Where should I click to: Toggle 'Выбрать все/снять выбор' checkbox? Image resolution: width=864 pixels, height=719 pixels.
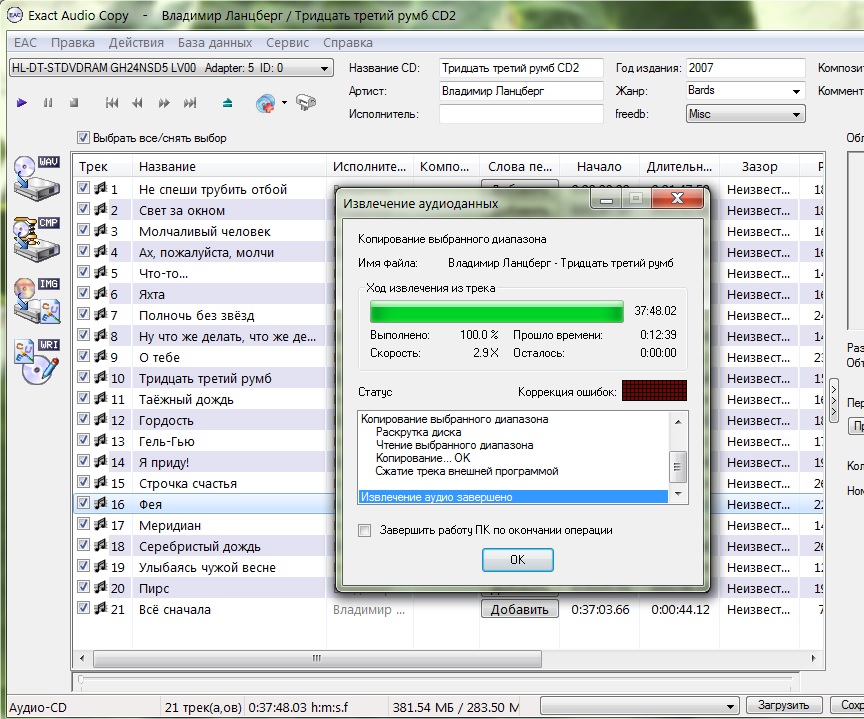pyautogui.click(x=84, y=138)
